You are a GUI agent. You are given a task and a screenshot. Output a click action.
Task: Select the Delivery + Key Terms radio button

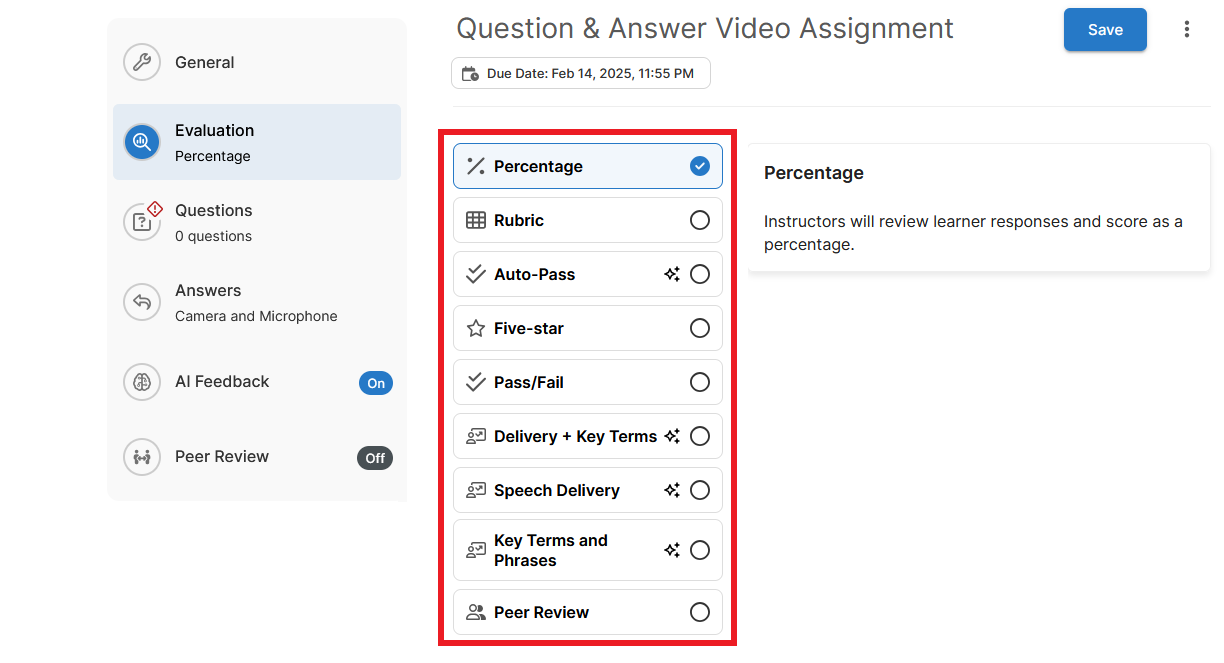[x=700, y=436]
